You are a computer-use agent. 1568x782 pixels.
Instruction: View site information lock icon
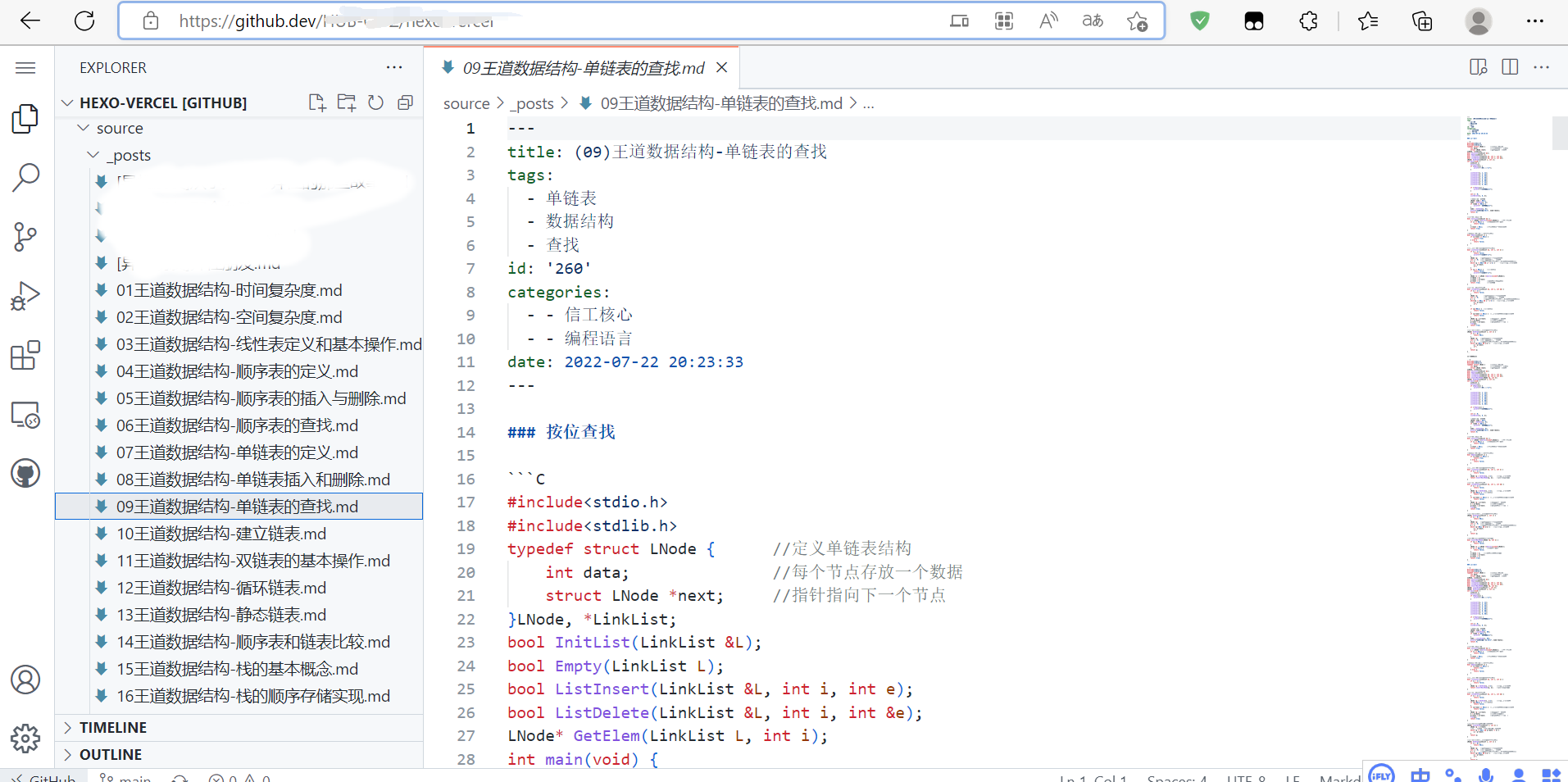[x=151, y=21]
